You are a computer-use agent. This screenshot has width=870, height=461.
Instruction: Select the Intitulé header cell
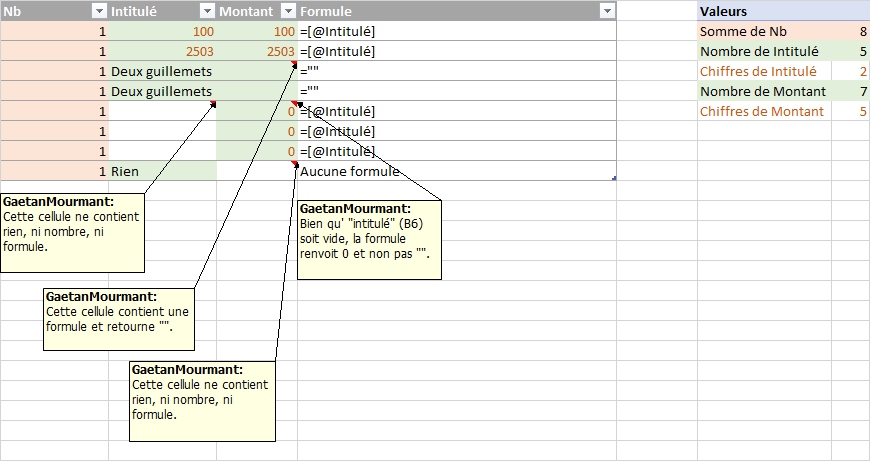click(162, 11)
